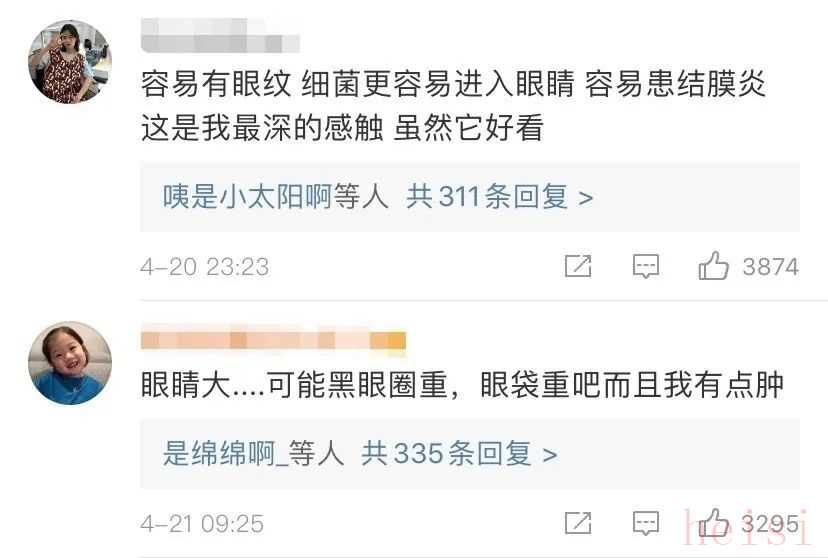This screenshot has height=558, width=828.
Task: Tap the first commenter's blurred username
Action: click(x=220, y=35)
